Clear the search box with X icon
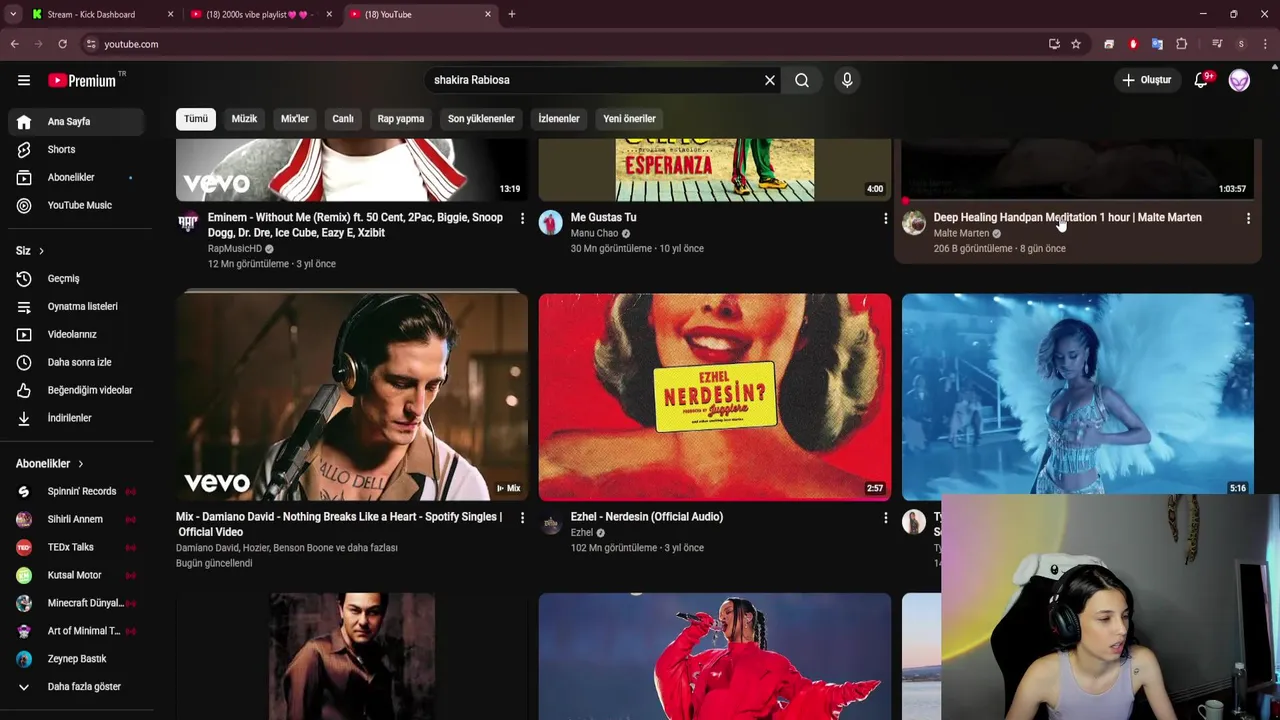The image size is (1280, 720). tap(770, 80)
